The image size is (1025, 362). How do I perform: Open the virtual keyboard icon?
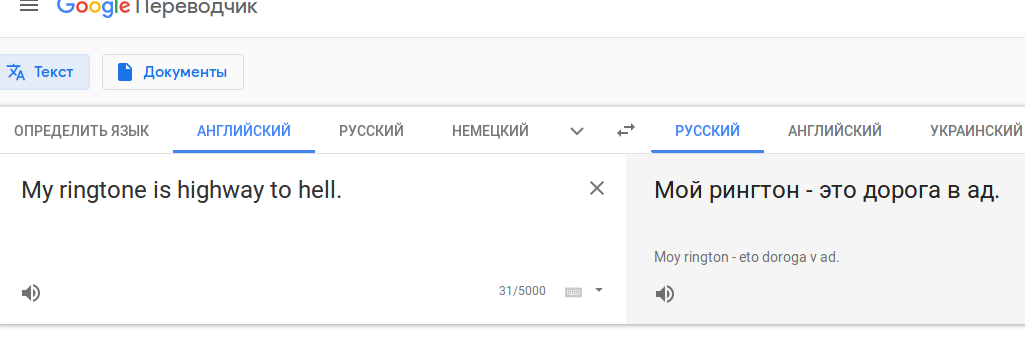point(573,292)
